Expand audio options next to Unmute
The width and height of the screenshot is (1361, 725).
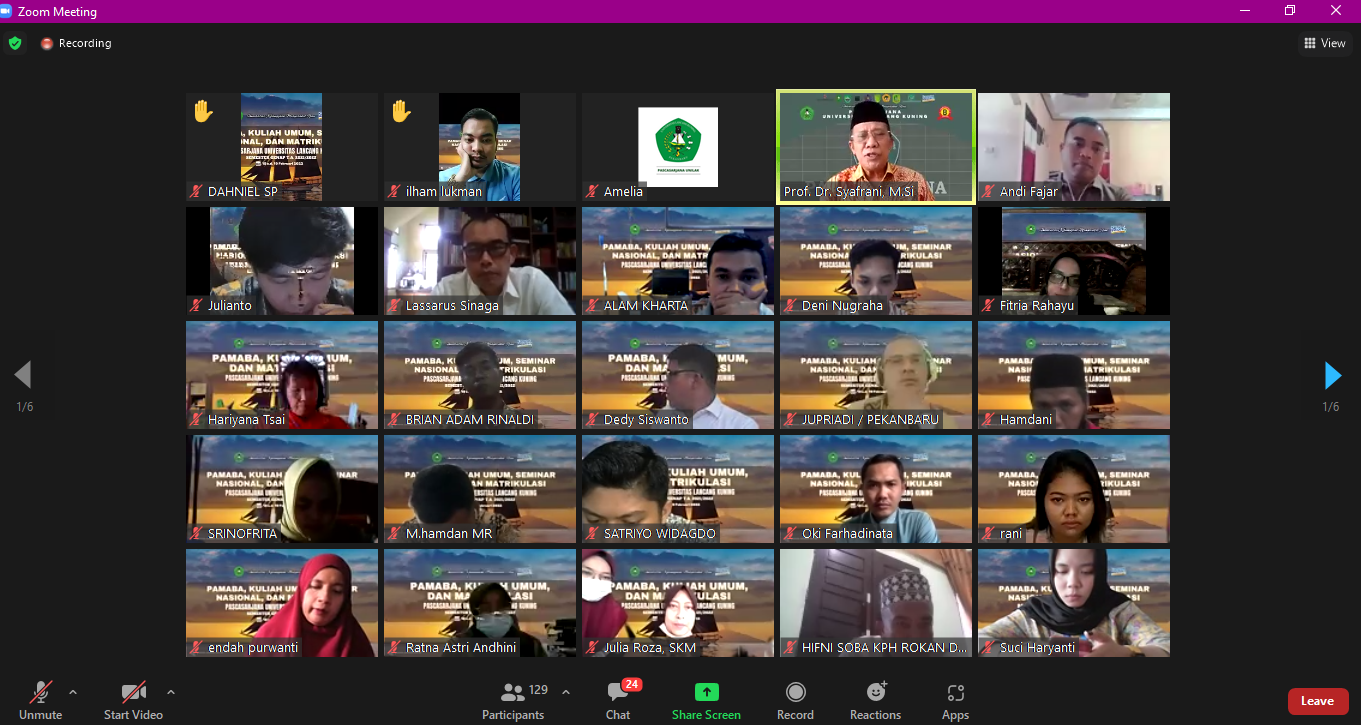click(x=72, y=691)
